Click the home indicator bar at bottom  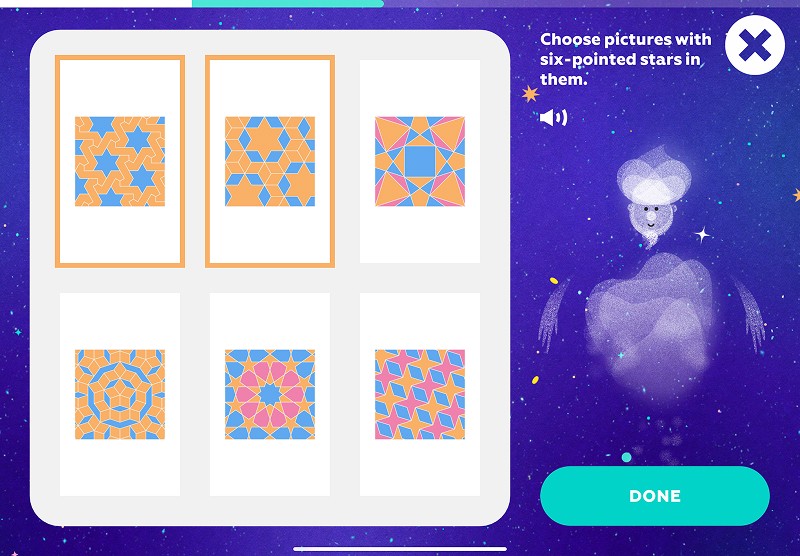[x=400, y=549]
